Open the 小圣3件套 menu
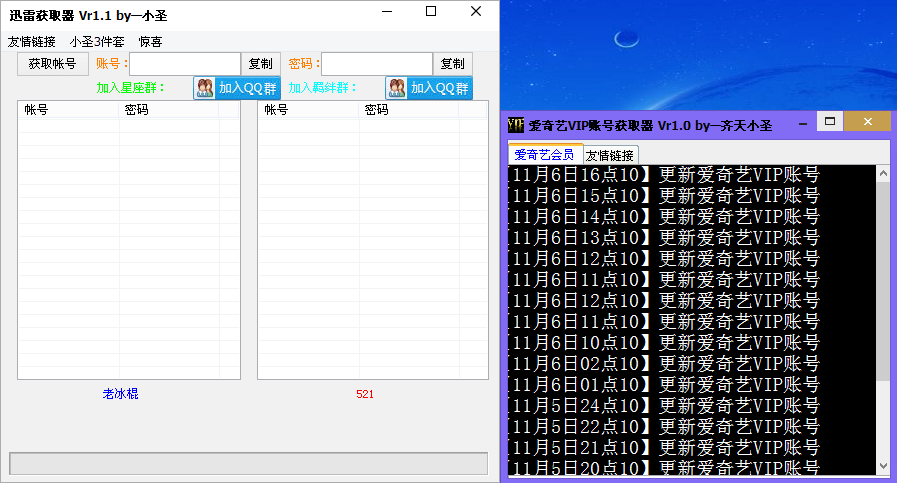 [97, 42]
